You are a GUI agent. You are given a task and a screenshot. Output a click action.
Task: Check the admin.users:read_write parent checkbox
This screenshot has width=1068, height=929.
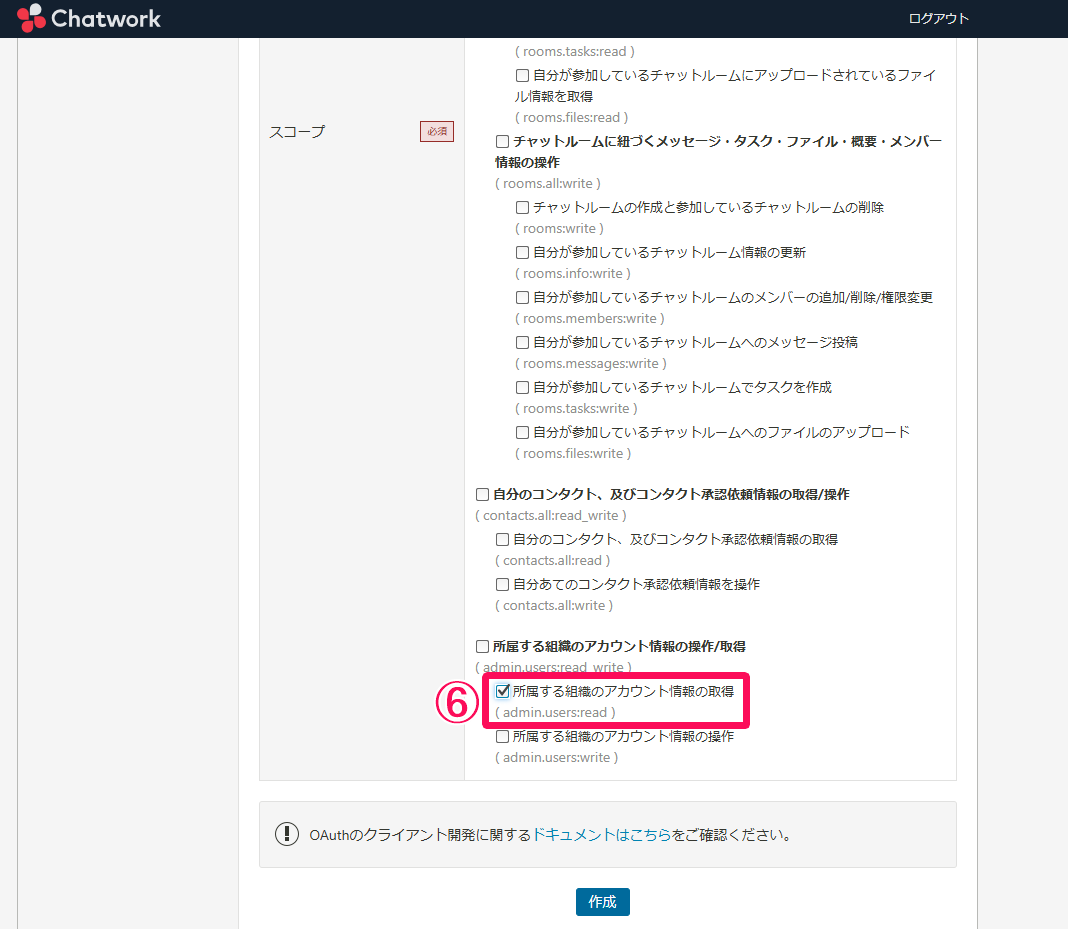(482, 646)
